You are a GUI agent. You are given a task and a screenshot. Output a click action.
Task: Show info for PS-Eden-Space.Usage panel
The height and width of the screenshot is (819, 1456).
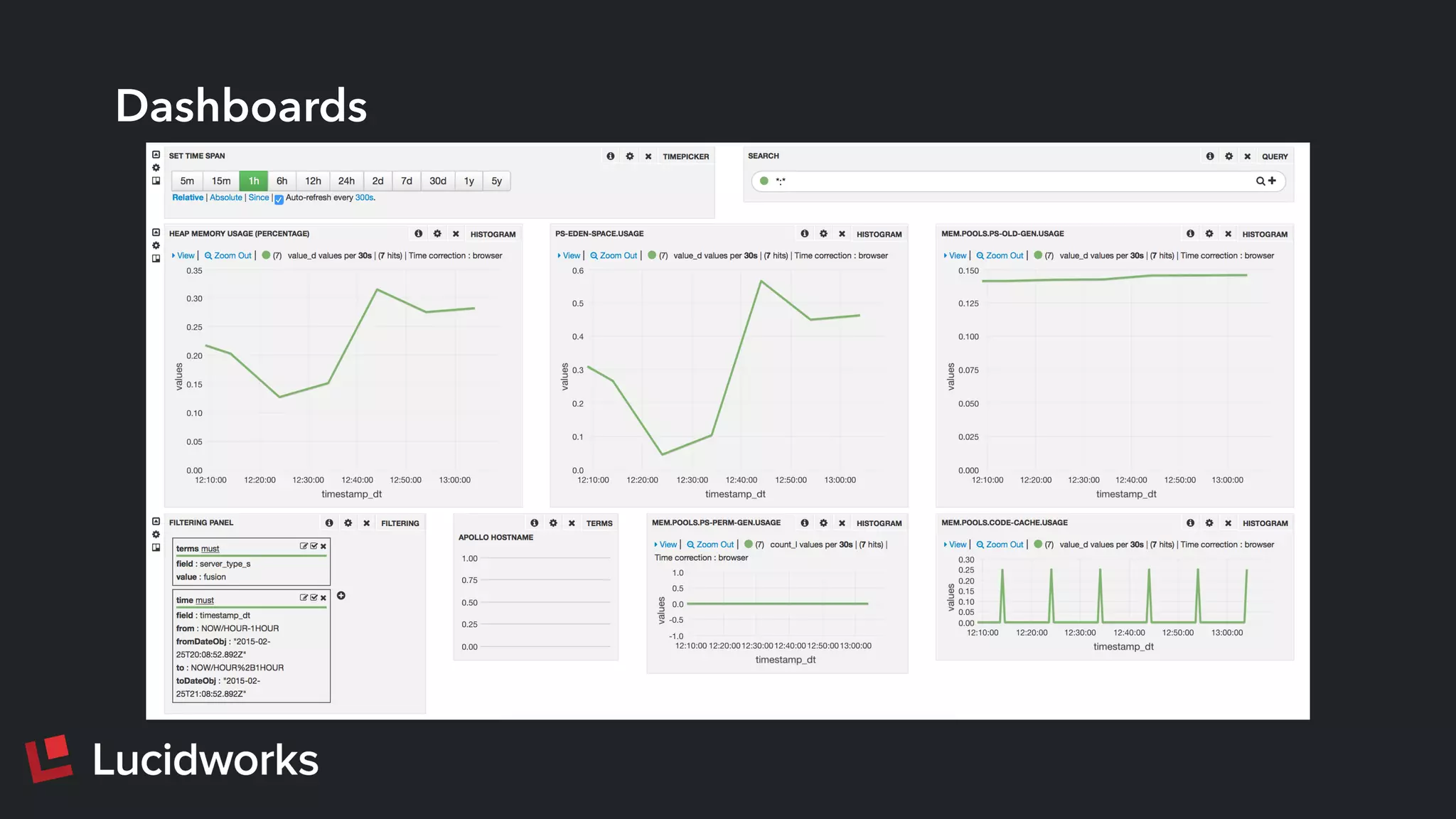pos(804,234)
